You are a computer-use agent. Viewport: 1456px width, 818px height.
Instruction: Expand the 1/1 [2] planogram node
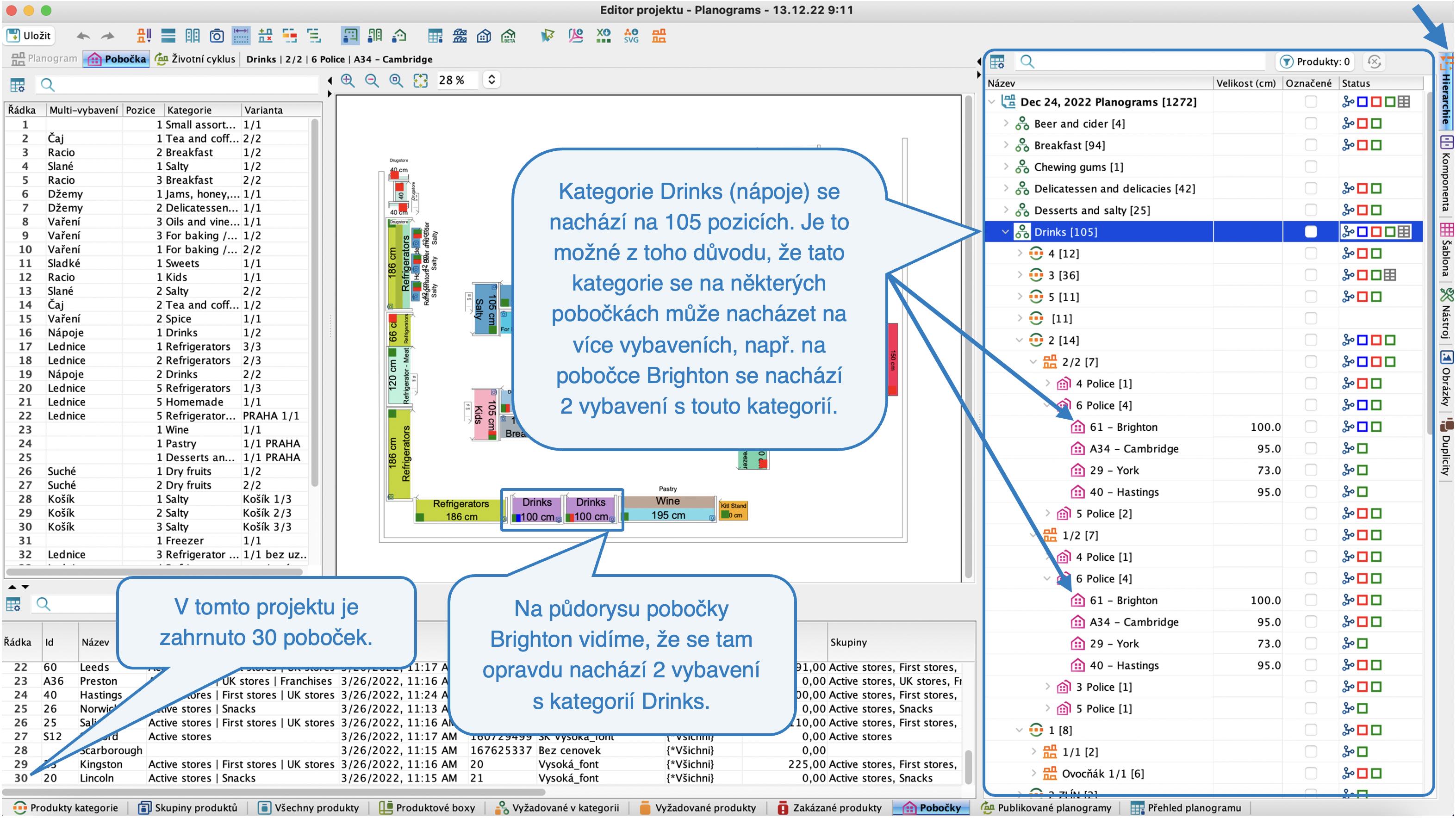pos(1034,752)
